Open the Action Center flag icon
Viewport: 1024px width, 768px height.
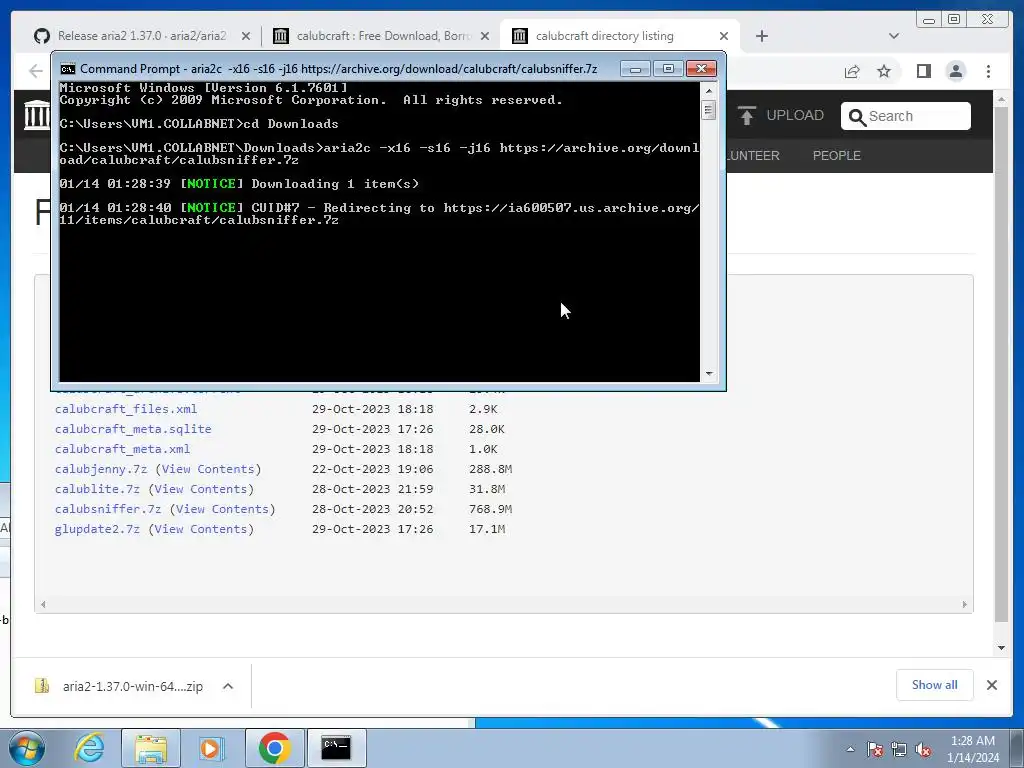point(875,749)
